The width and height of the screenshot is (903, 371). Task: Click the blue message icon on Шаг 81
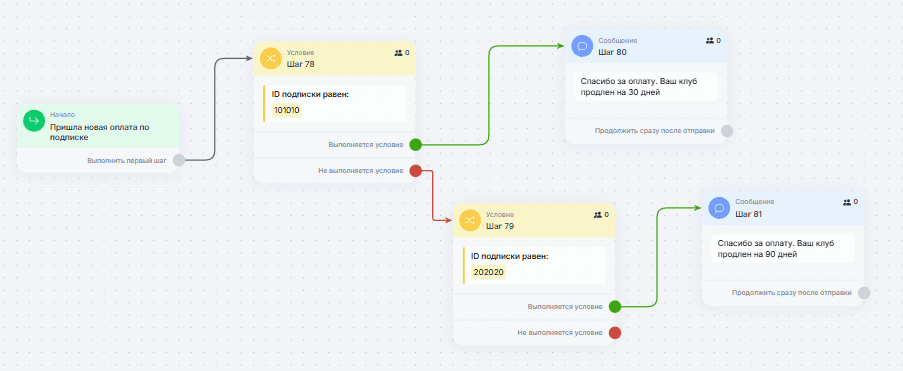pyautogui.click(x=719, y=207)
